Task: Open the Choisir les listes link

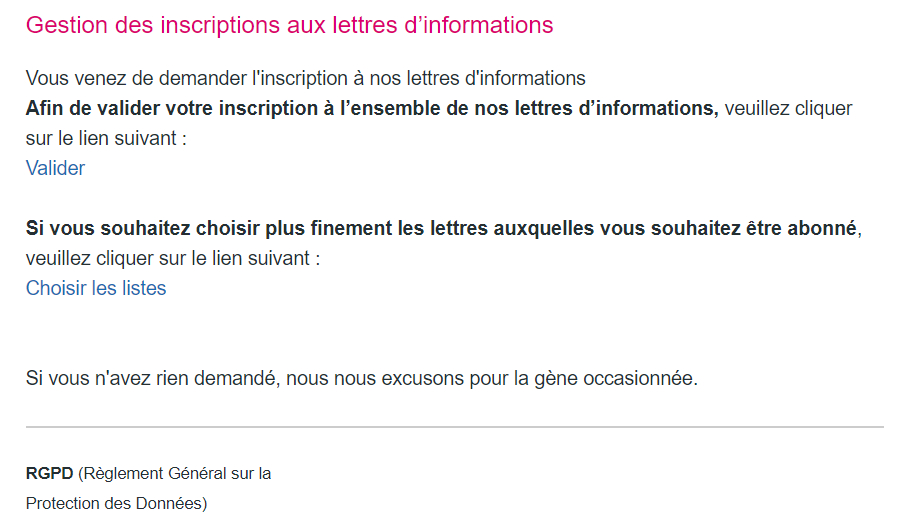Action: (96, 288)
